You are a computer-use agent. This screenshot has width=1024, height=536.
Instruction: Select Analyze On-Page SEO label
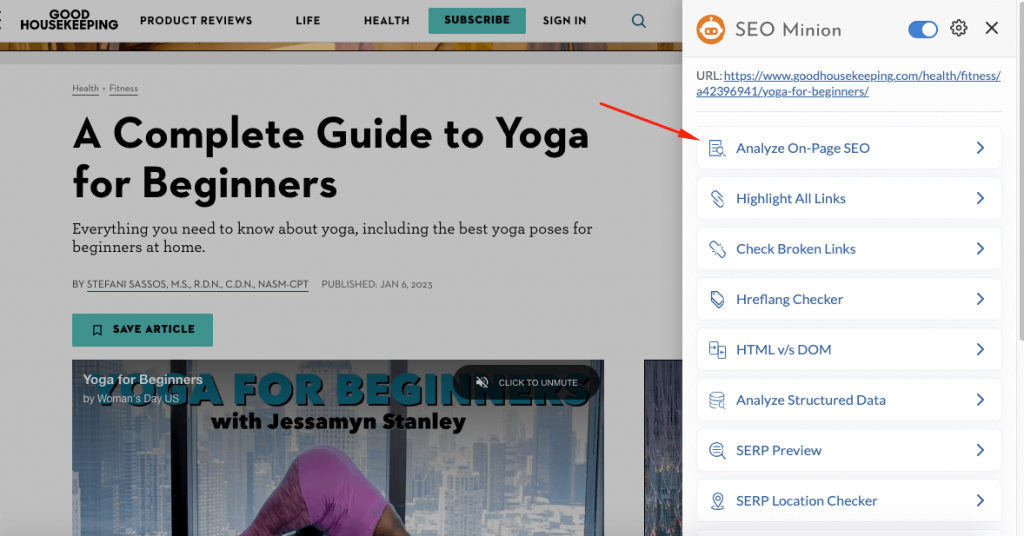(x=803, y=148)
